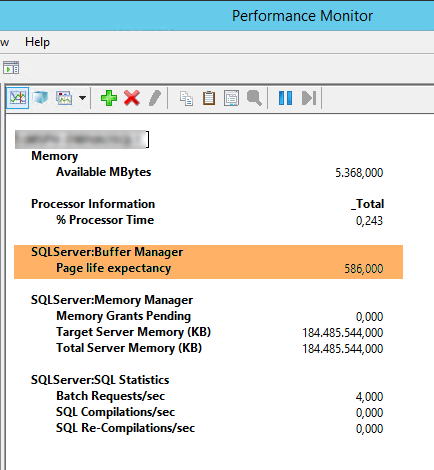Select the SQLServer:SQL Statistics heading
The width and height of the screenshot is (434, 470).
[x=100, y=380]
